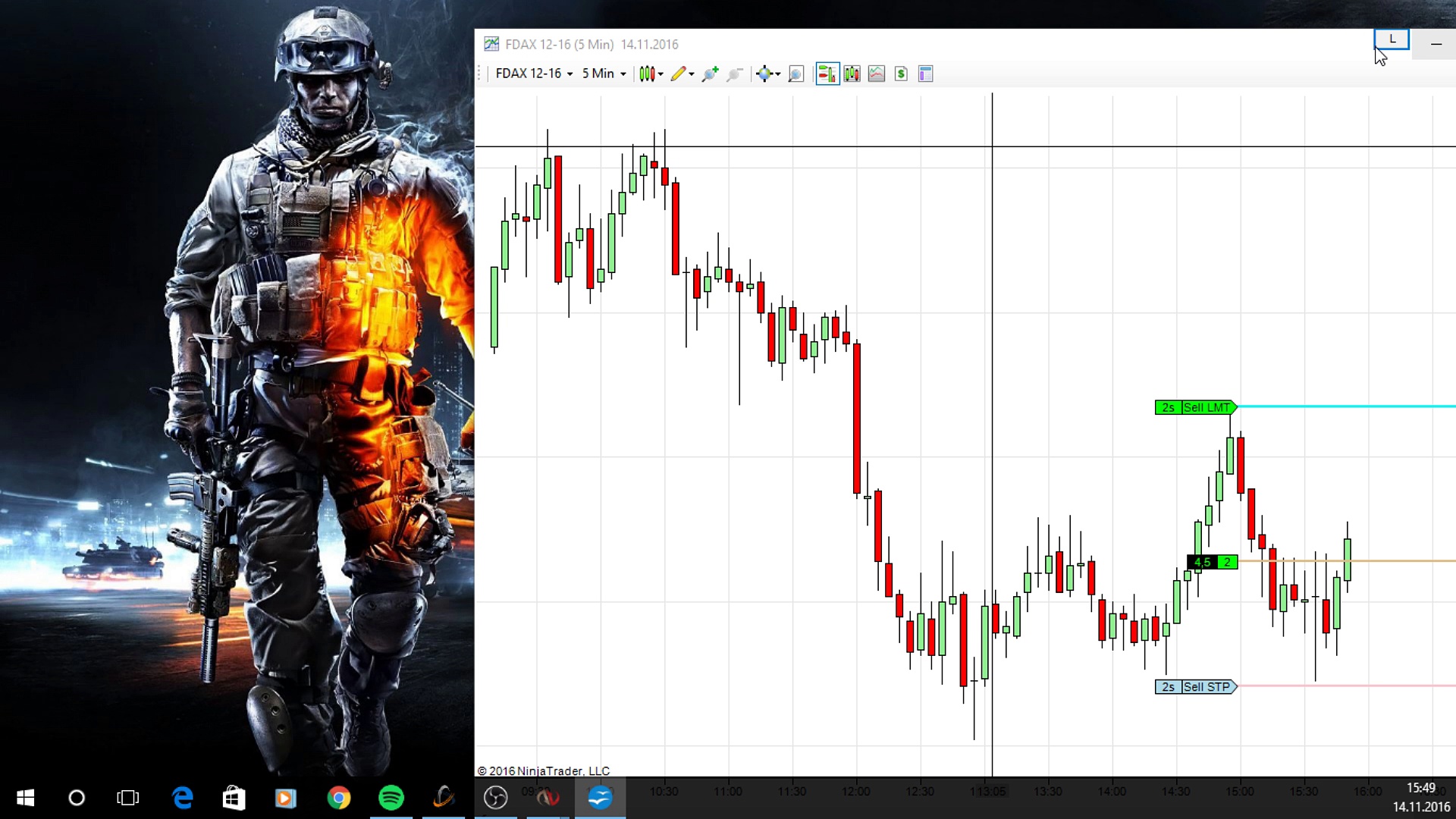Viewport: 1456px width, 819px height.
Task: Click the 2s Sell LMT order flag
Action: pos(1195,407)
